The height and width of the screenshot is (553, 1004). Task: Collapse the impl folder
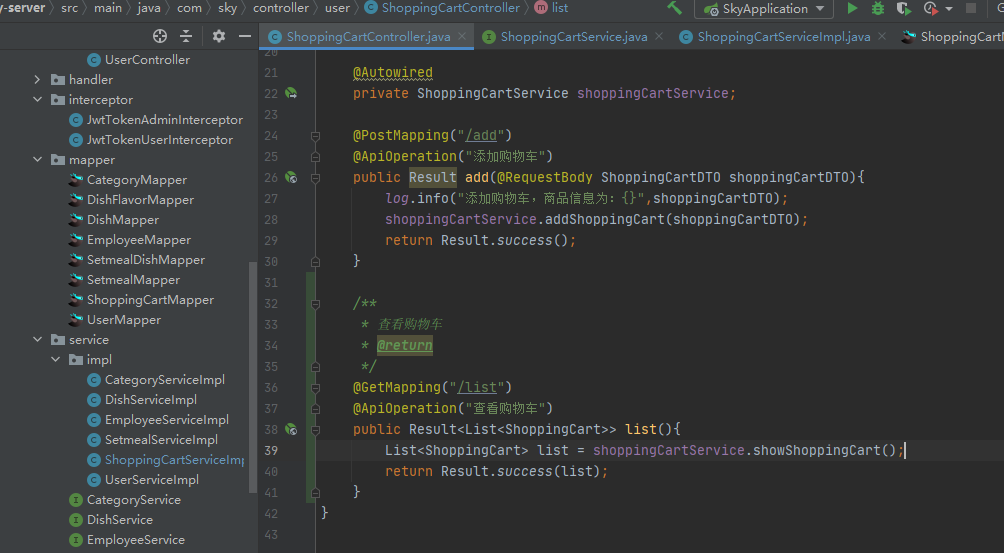(x=56, y=359)
